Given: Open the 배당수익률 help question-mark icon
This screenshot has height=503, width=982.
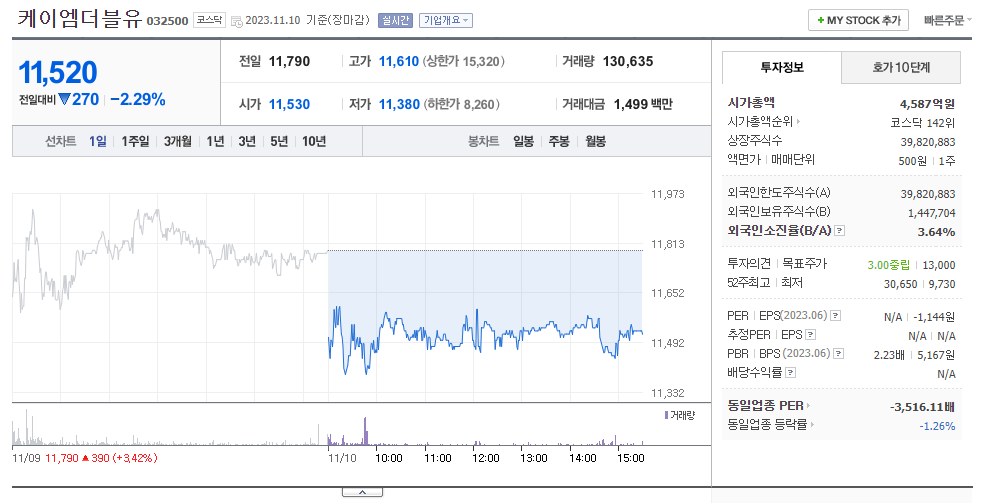Looking at the screenshot, I should (x=790, y=373).
